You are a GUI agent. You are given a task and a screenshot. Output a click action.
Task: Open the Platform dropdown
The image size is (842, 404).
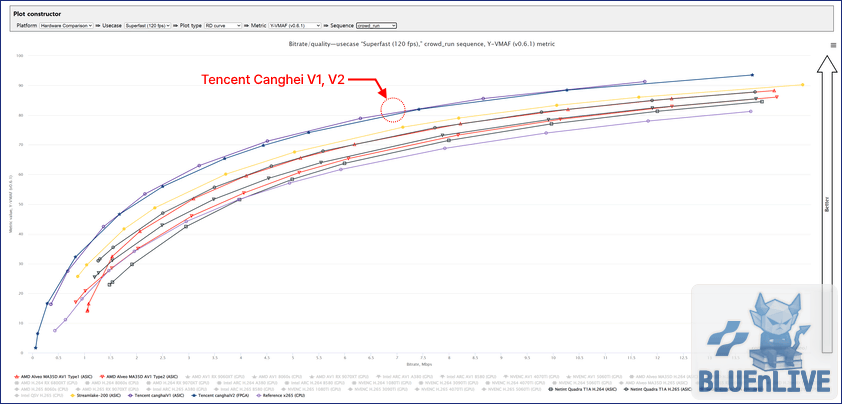pos(67,25)
